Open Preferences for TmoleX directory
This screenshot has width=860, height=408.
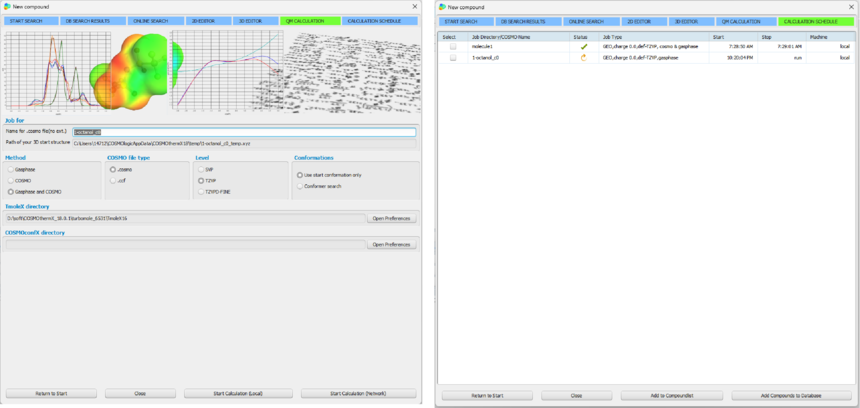coord(392,218)
